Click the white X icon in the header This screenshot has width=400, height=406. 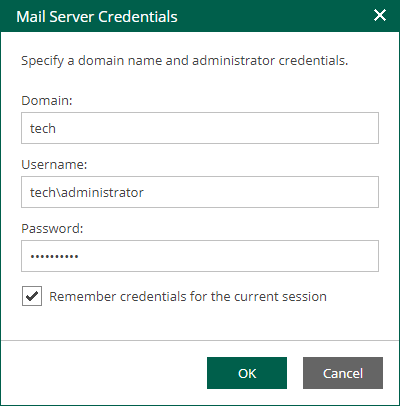380,15
